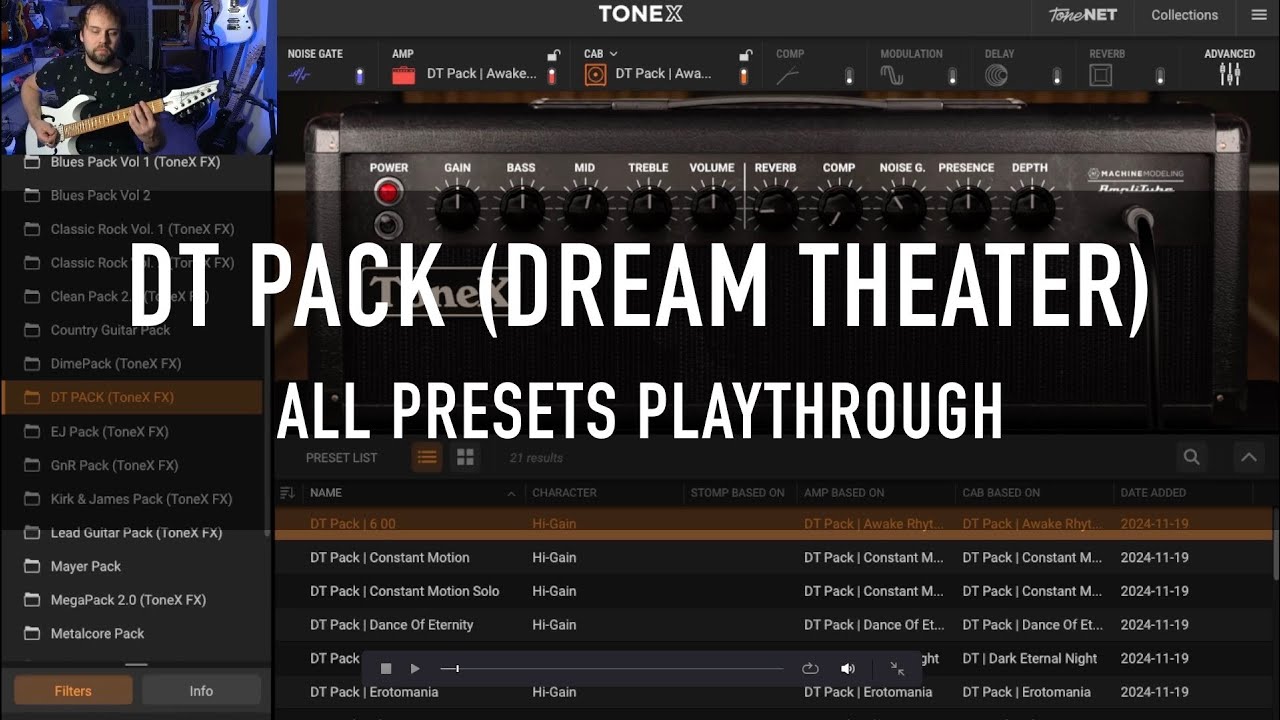1280x720 pixels.
Task: Toggle NAME column sort arrow
Action: point(512,493)
